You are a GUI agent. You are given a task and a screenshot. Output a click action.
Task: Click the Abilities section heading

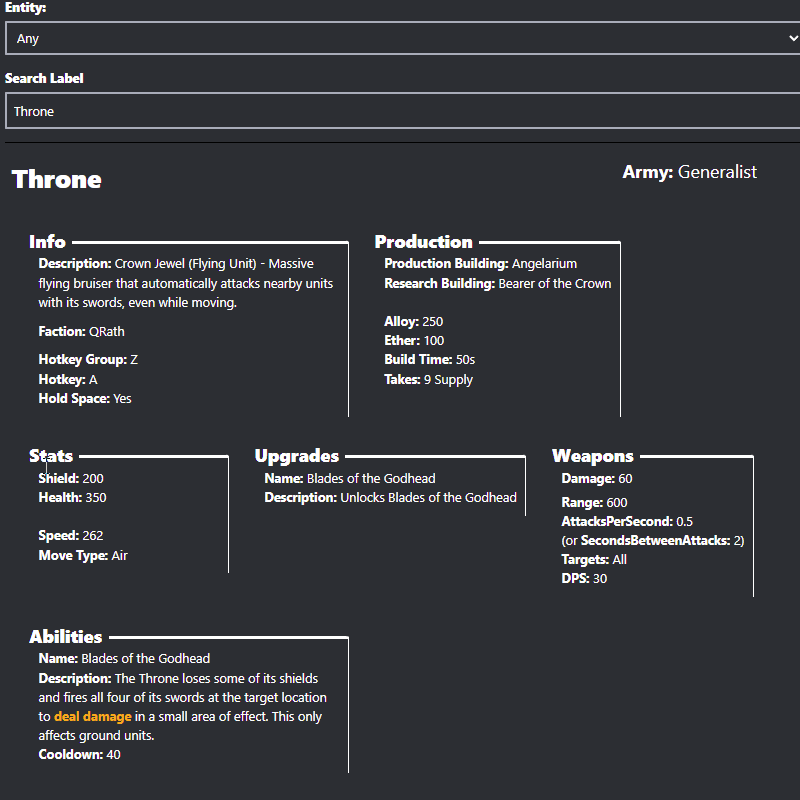click(x=66, y=637)
